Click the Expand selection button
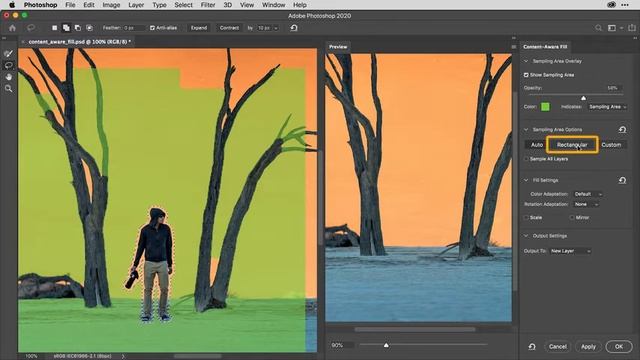This screenshot has height=360, width=640. (199, 28)
